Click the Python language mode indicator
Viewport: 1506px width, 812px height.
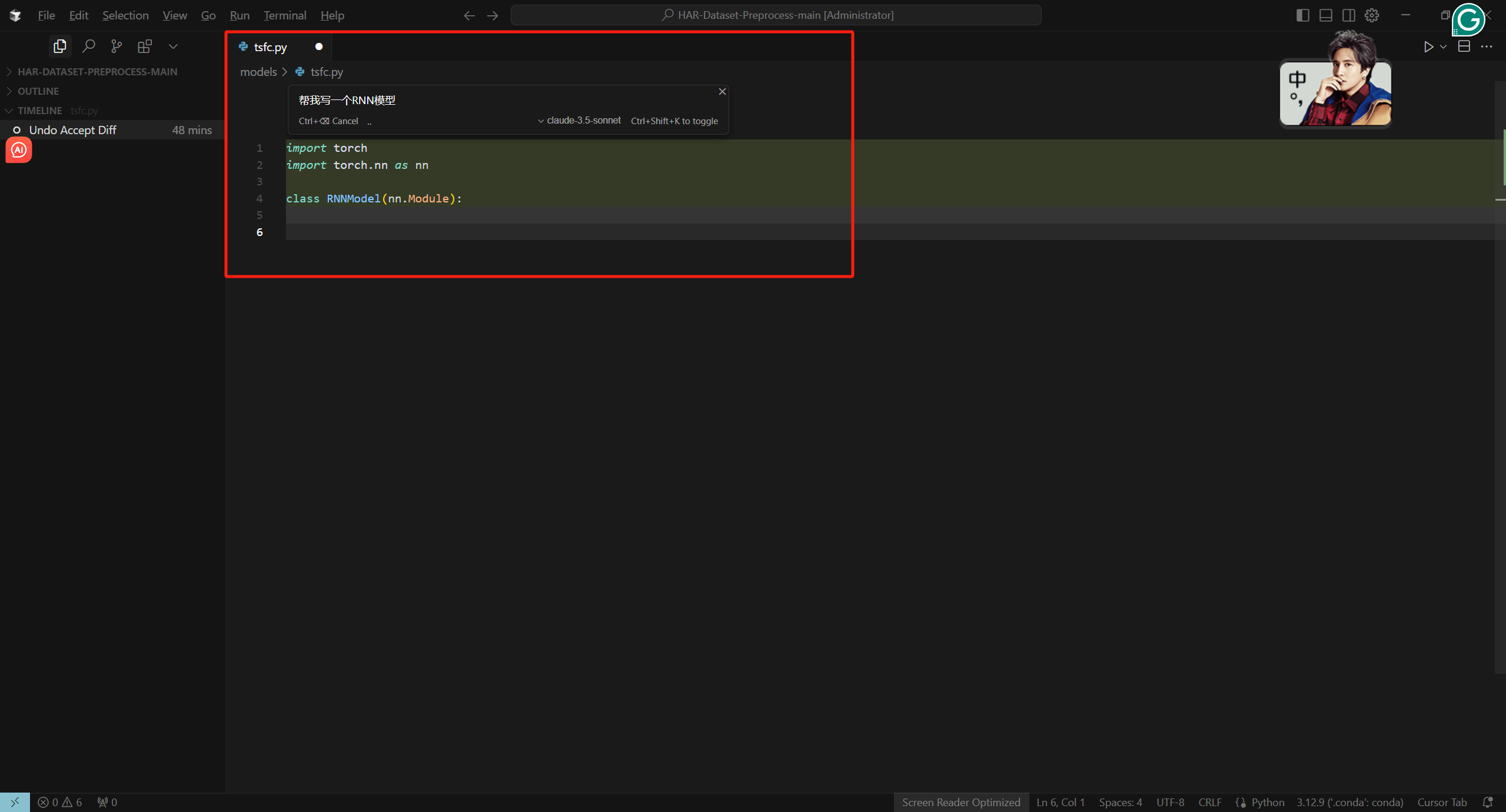click(1267, 802)
